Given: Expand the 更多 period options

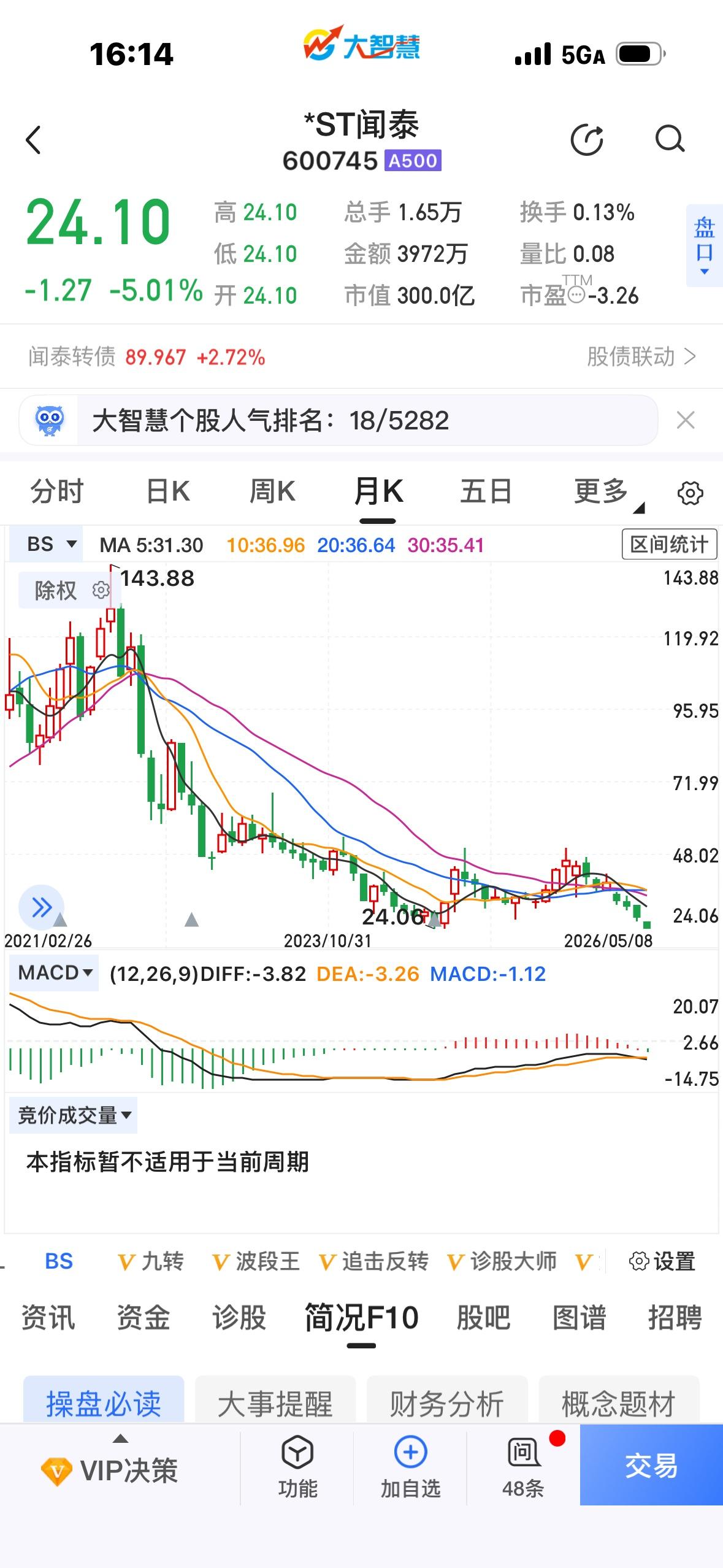Looking at the screenshot, I should point(608,493).
